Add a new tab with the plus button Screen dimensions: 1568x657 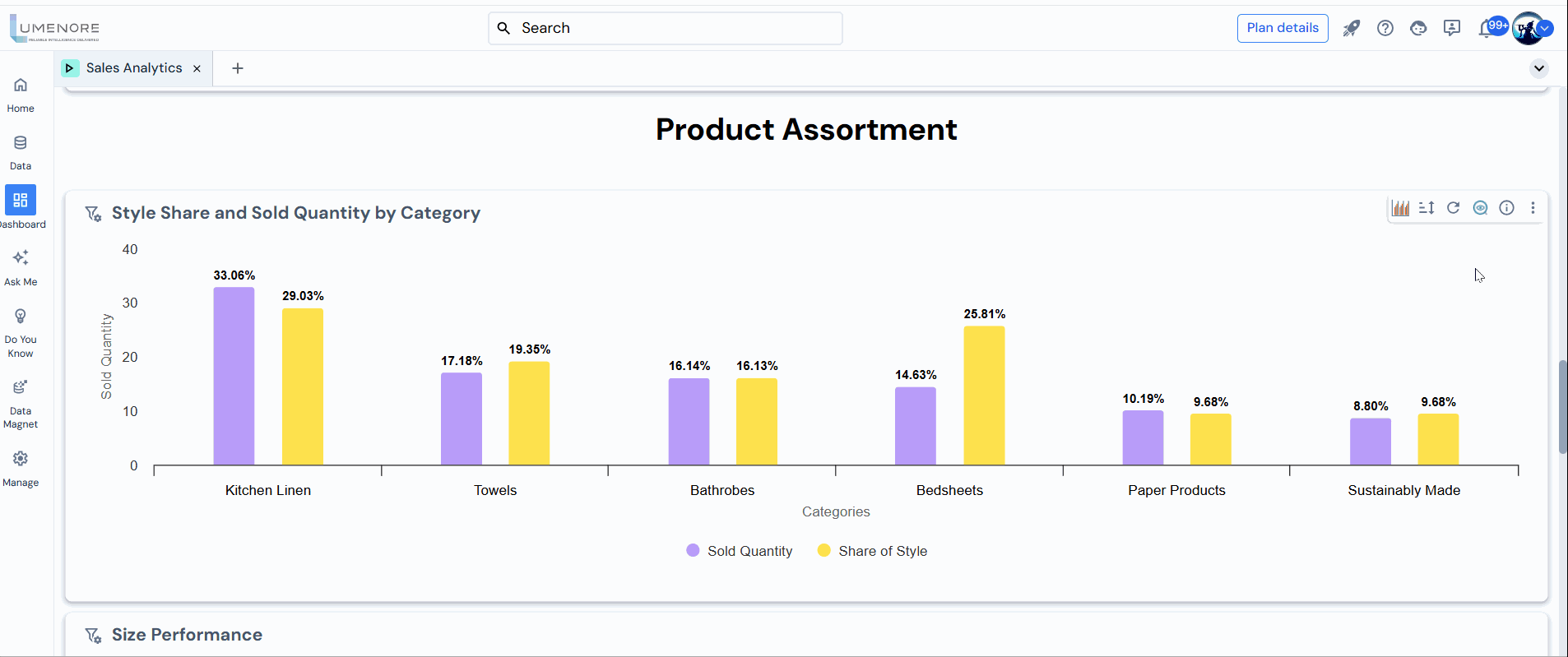coord(238,68)
